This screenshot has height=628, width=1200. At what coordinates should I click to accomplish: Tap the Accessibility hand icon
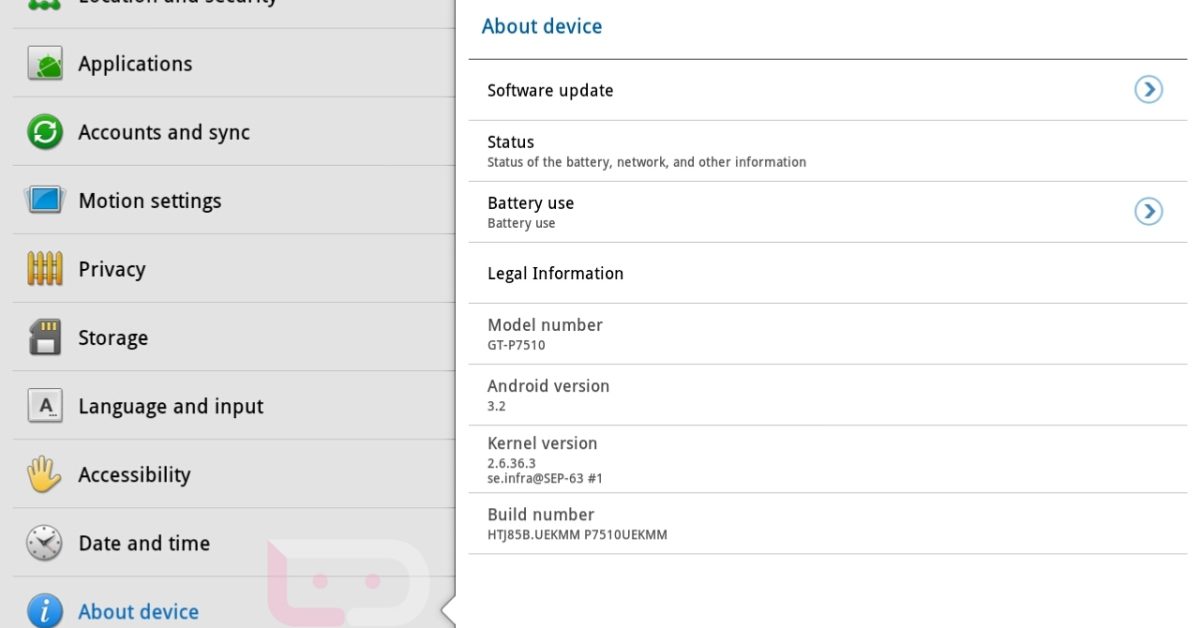click(x=45, y=474)
